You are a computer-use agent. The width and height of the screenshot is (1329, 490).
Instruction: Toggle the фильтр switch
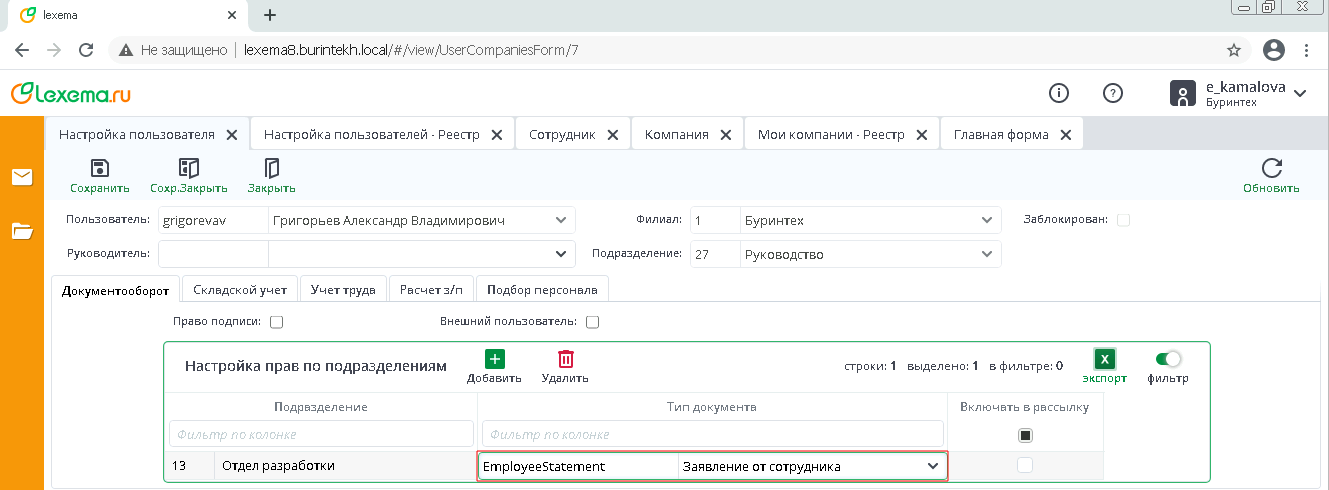pyautogui.click(x=1167, y=359)
